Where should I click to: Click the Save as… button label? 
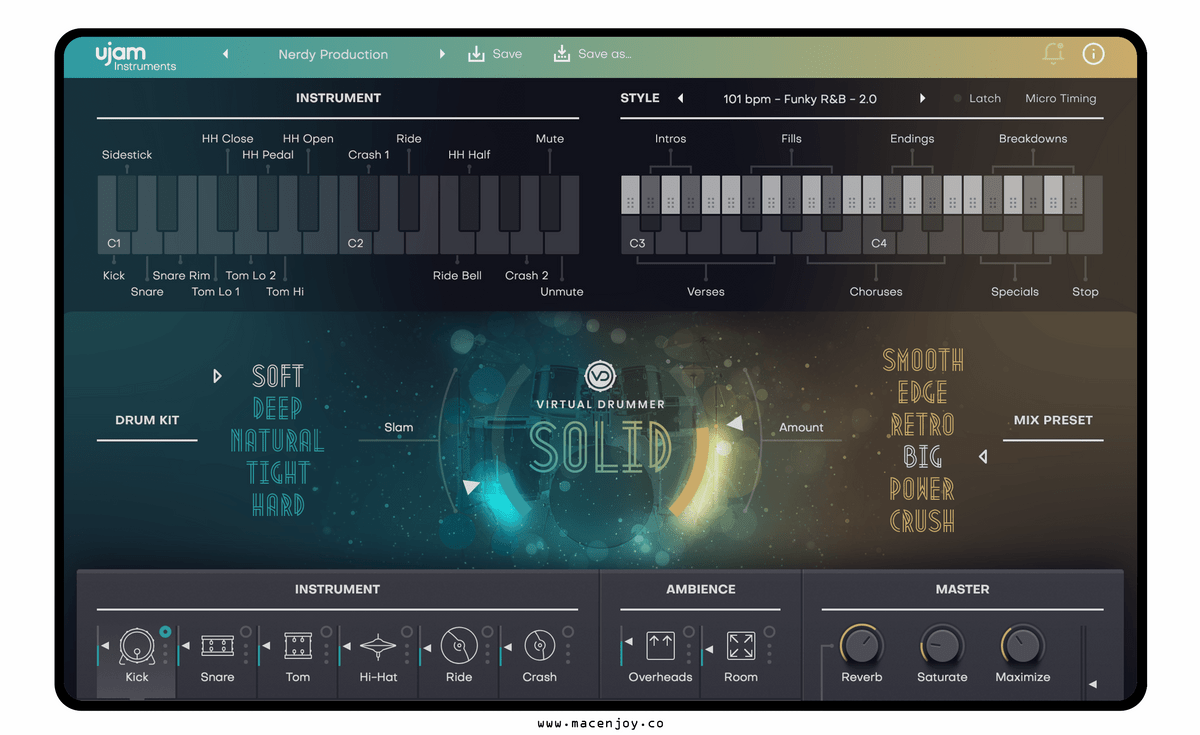pyautogui.click(x=605, y=54)
